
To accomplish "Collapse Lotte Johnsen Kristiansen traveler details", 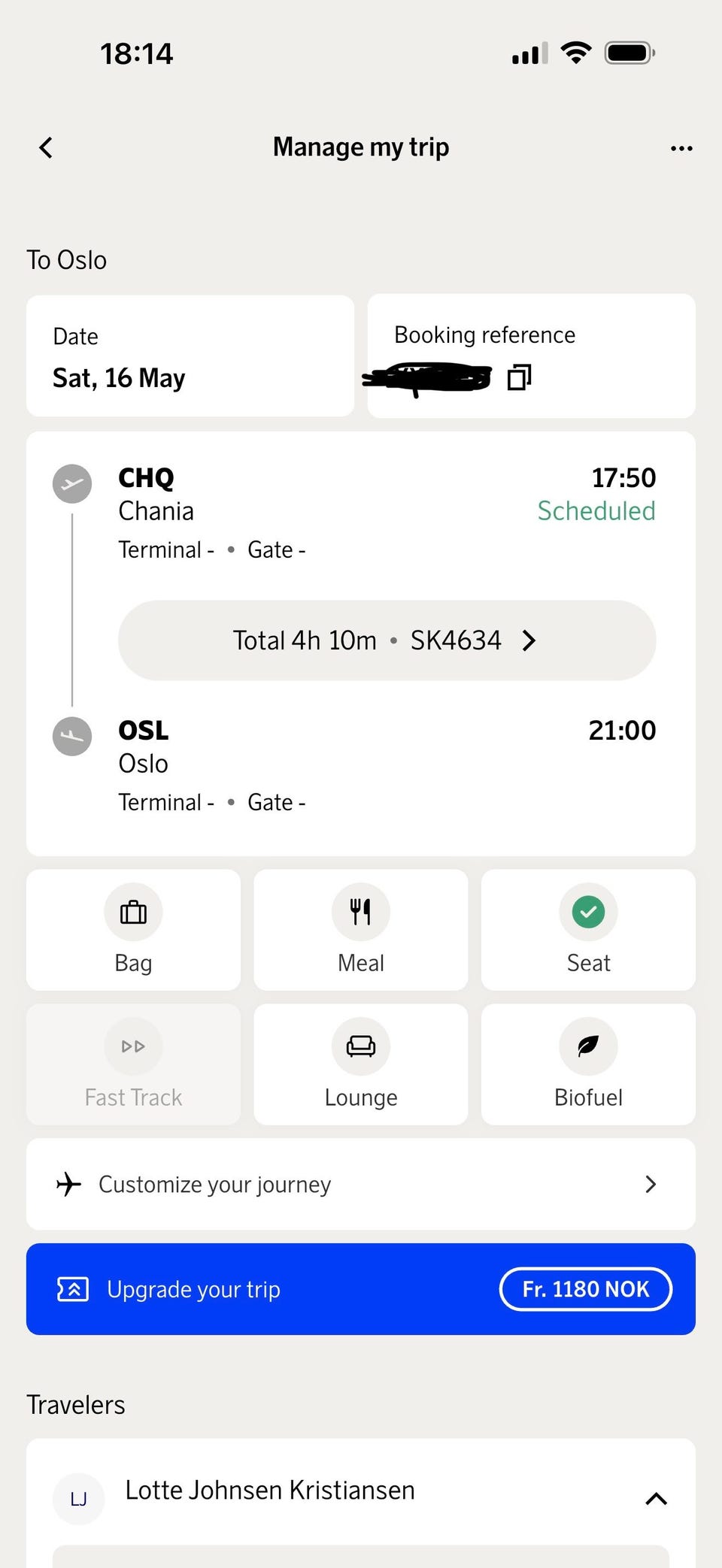I will click(656, 1499).
